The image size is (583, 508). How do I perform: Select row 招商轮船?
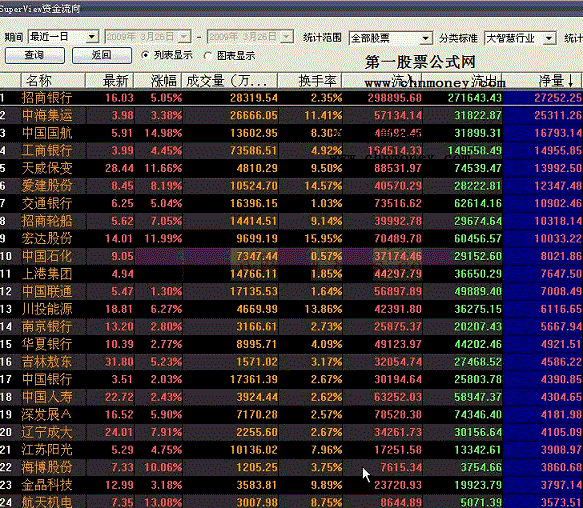point(292,221)
